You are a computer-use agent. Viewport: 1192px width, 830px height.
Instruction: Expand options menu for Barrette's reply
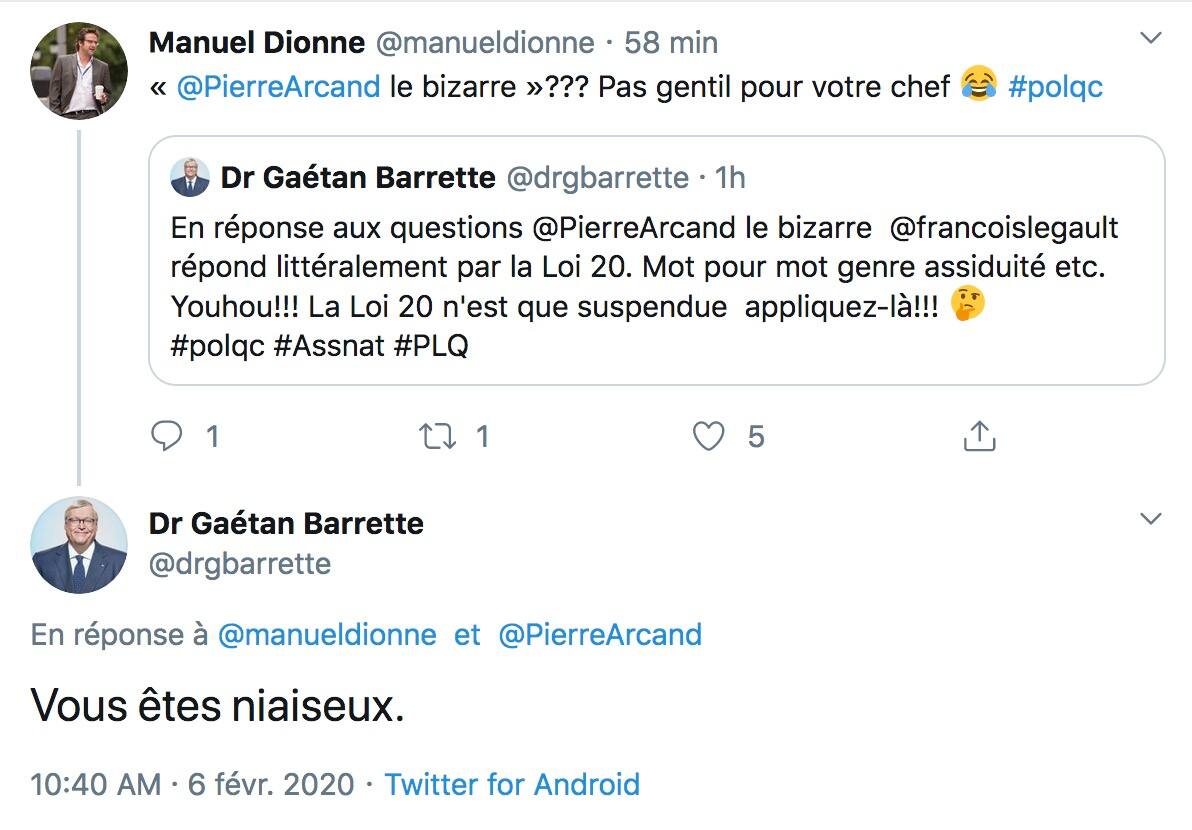pos(1151,519)
